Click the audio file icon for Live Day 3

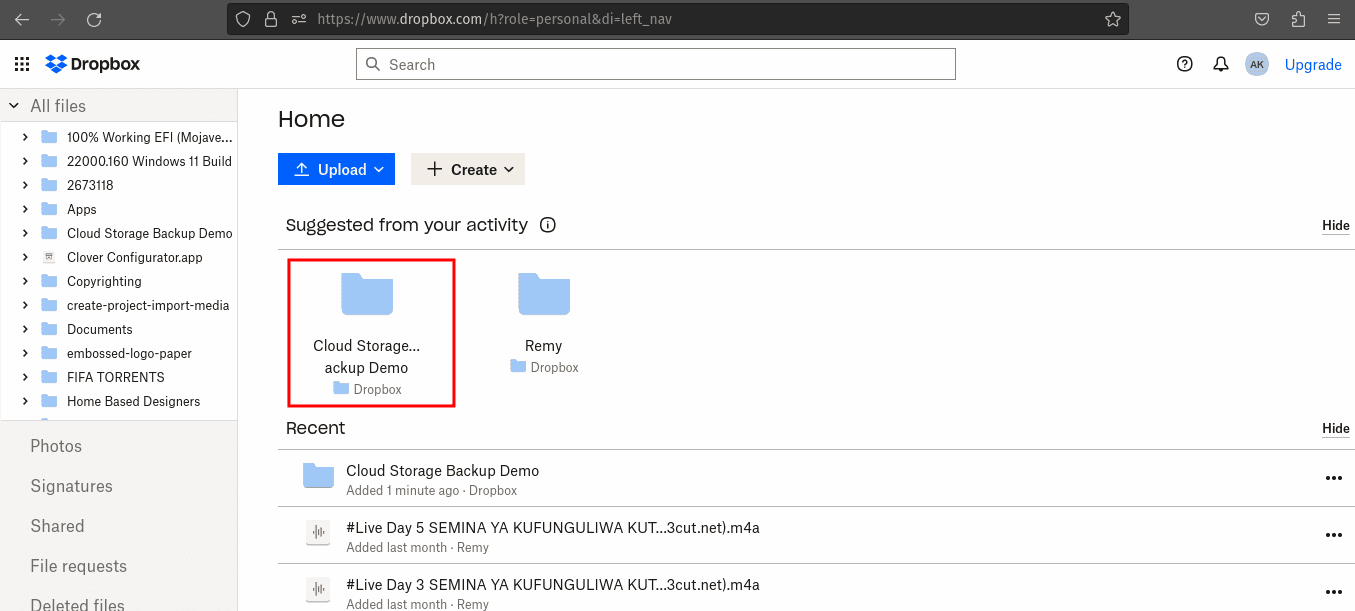[x=318, y=589]
